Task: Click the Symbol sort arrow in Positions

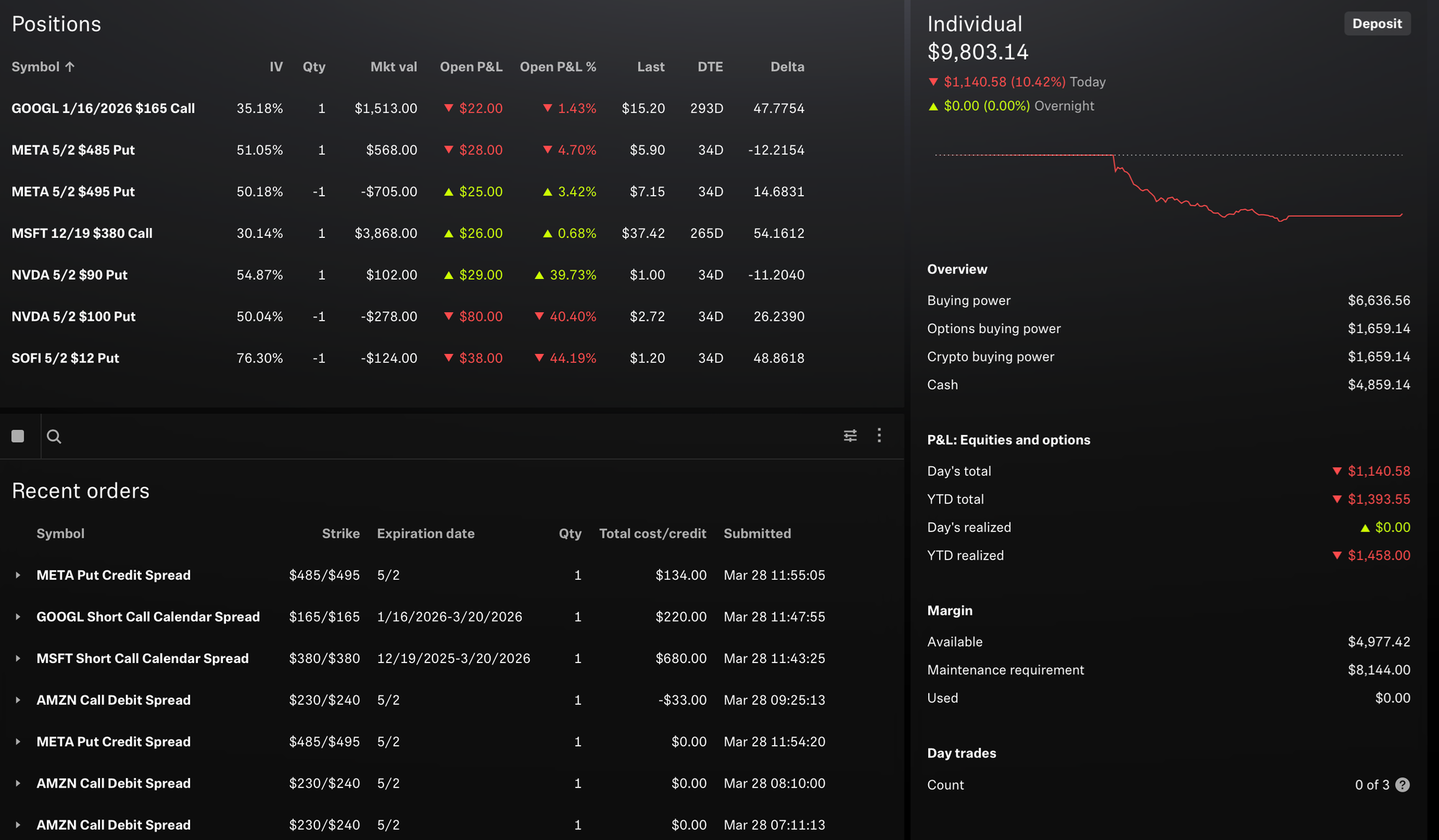Action: [x=70, y=67]
